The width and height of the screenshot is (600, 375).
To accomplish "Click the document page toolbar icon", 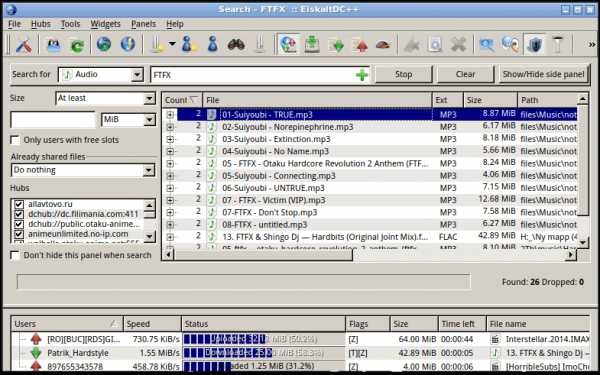I will (435, 45).
